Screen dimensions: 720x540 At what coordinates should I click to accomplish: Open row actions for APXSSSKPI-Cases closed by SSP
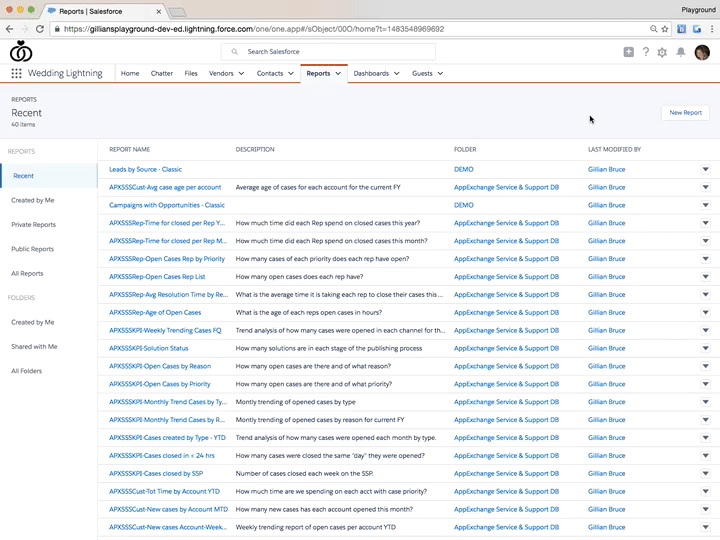pyautogui.click(x=705, y=473)
